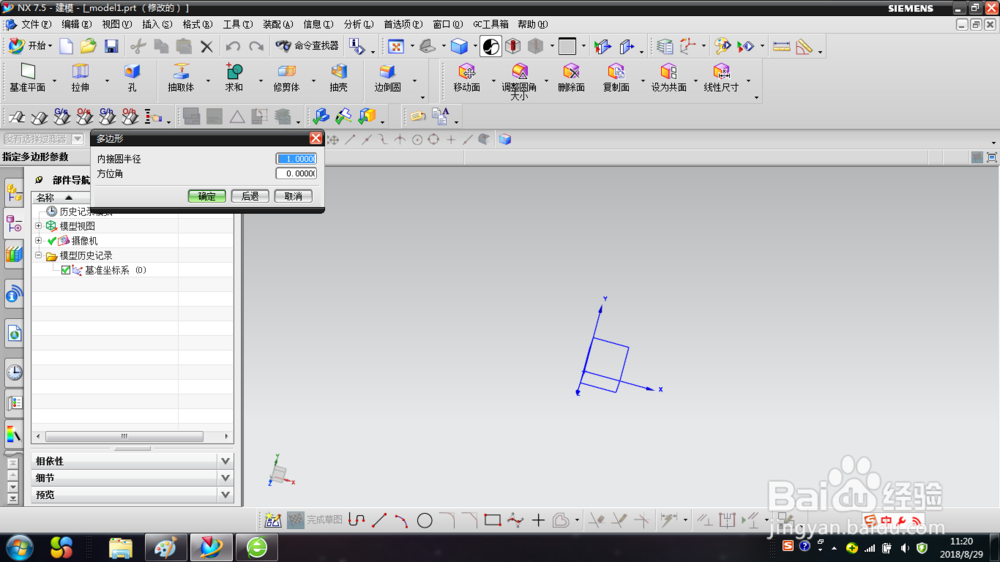This screenshot has width=1000, height=562.
Task: Open the Edge Blend dropdown arrow
Action: pos(415,80)
